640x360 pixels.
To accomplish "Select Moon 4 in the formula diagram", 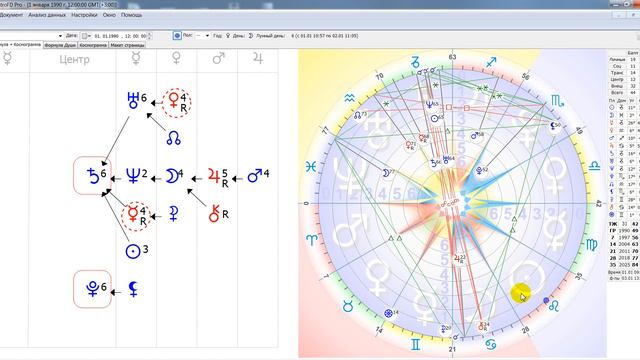I will 174,176.
